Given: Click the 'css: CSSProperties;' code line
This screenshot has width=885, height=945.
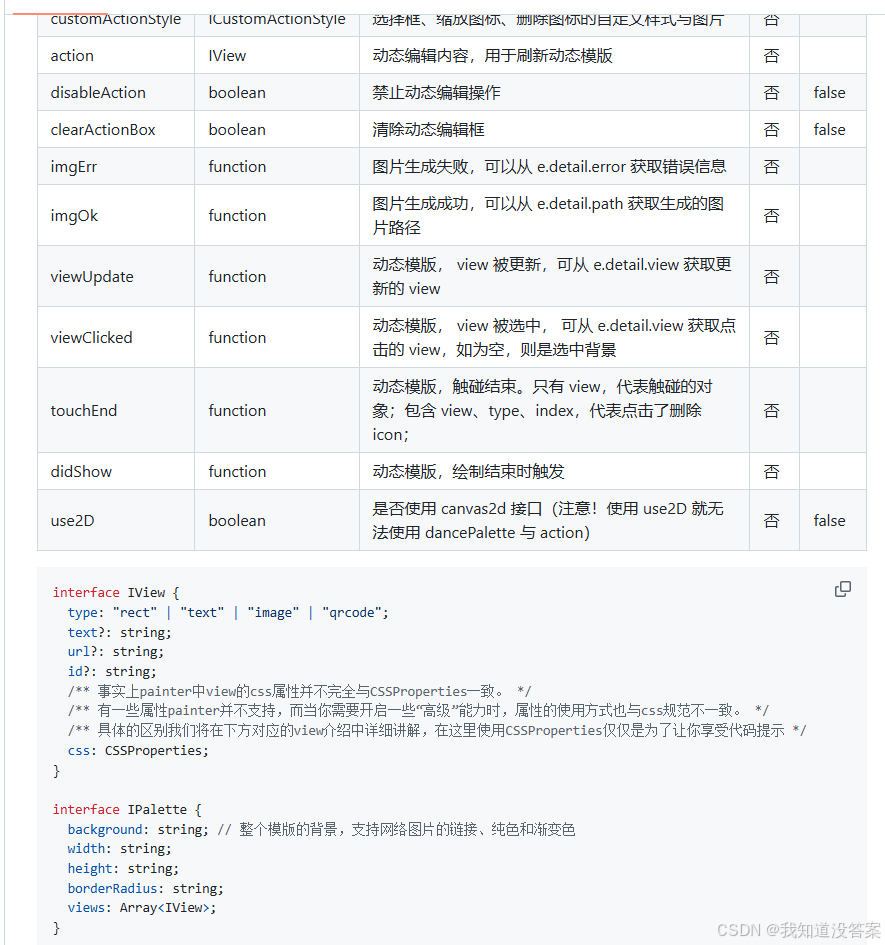Looking at the screenshot, I should [138, 750].
